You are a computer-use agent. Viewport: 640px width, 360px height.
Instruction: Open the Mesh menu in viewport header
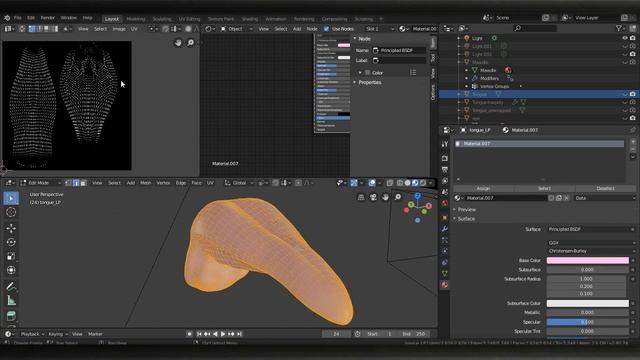click(146, 183)
